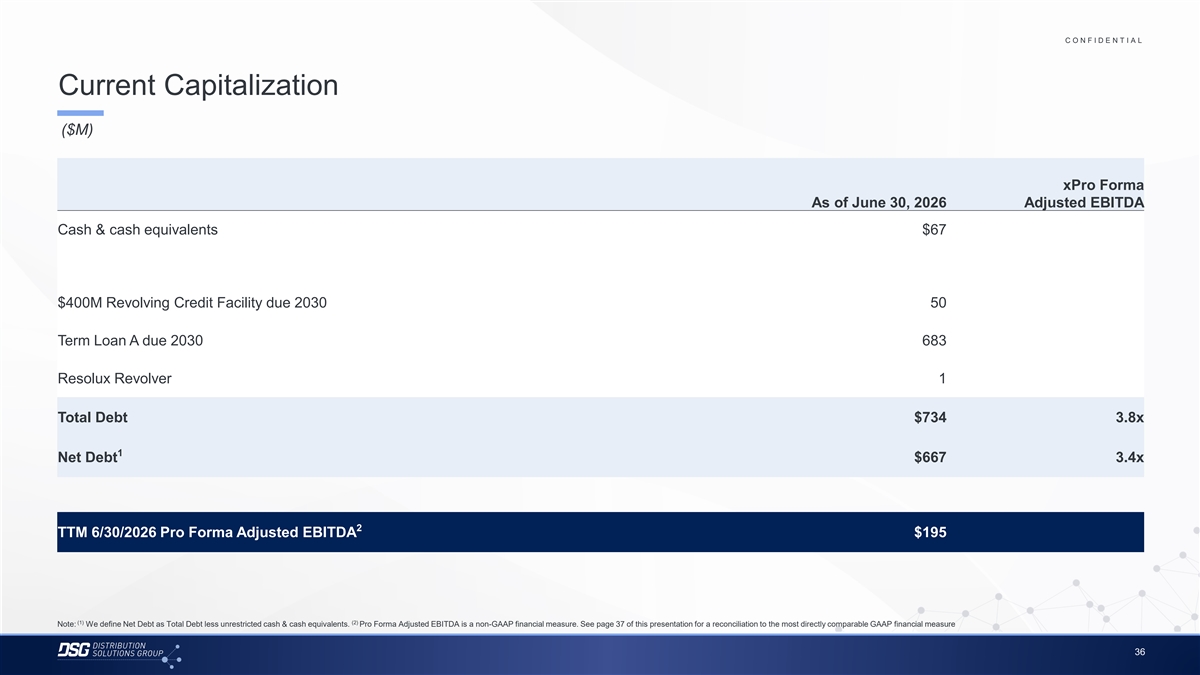Click the $67 cash value
1200x675 pixels.
934,230
